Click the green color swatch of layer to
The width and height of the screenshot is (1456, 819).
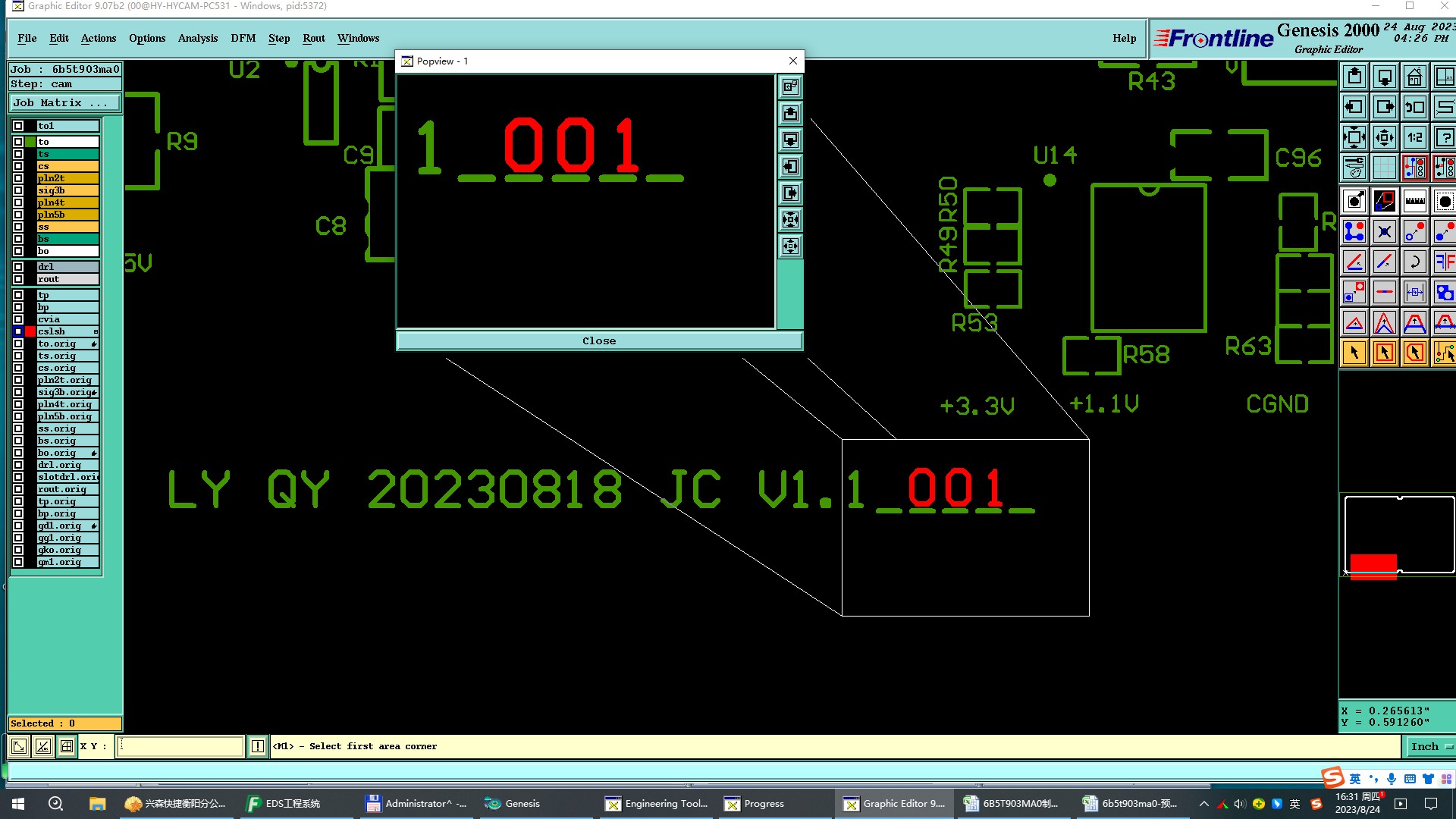pyautogui.click(x=30, y=142)
